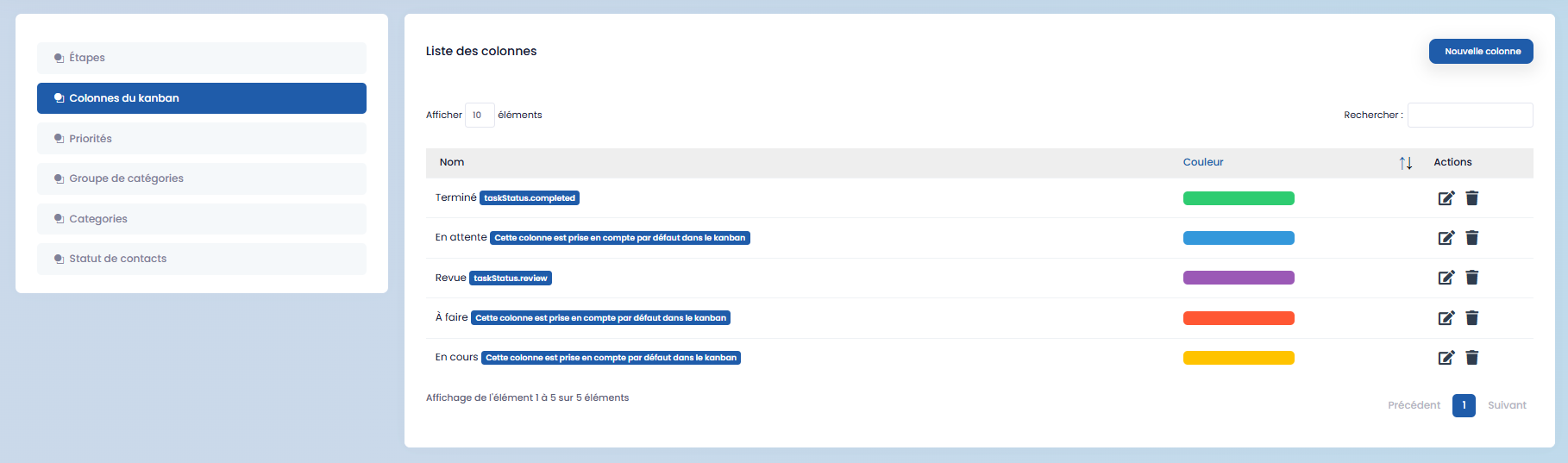
Task: Delete the Terminé column
Action: tap(1472, 198)
